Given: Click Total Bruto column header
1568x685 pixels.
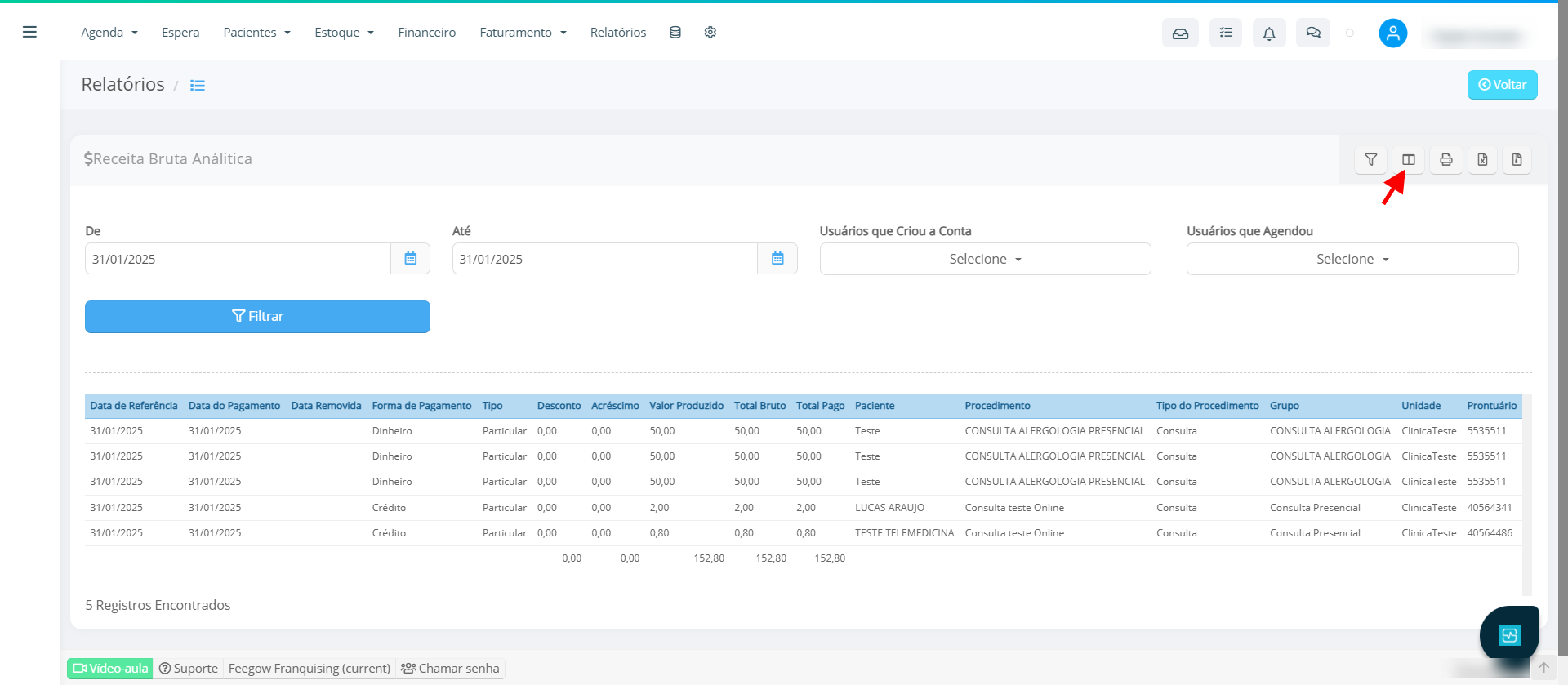Looking at the screenshot, I should pyautogui.click(x=759, y=406).
